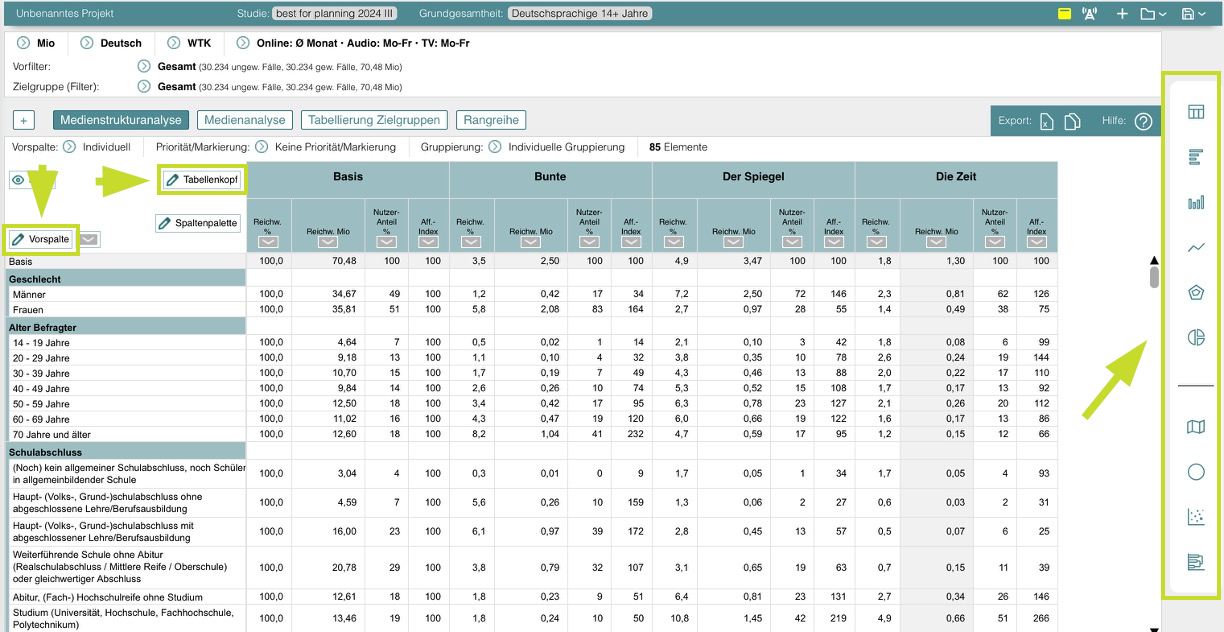
Task: Open the Rangreihe tab
Action: pos(491,120)
